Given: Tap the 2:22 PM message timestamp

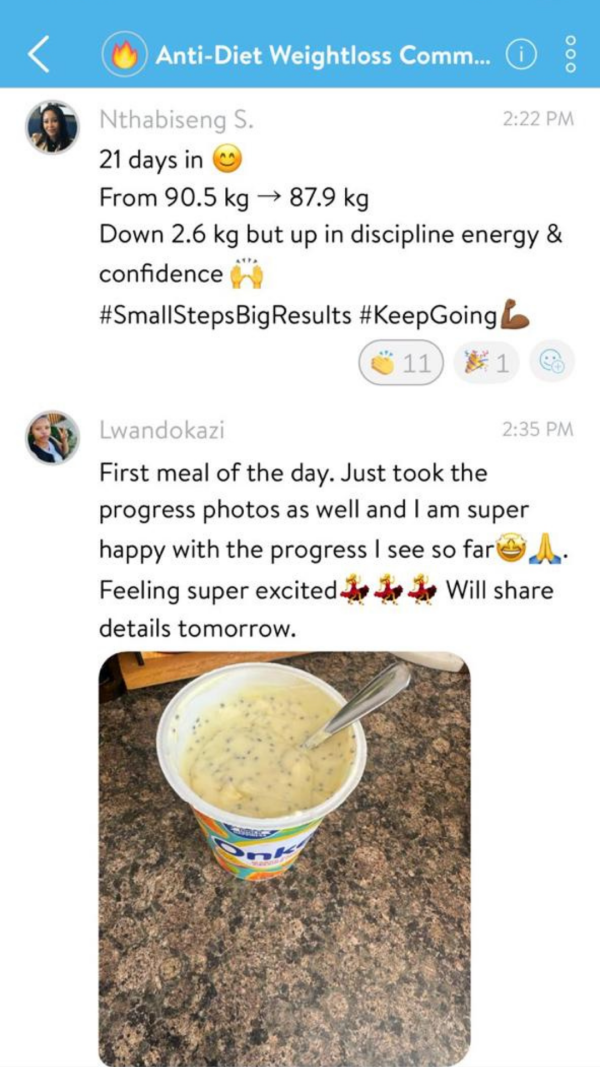Looking at the screenshot, I should 538,120.
